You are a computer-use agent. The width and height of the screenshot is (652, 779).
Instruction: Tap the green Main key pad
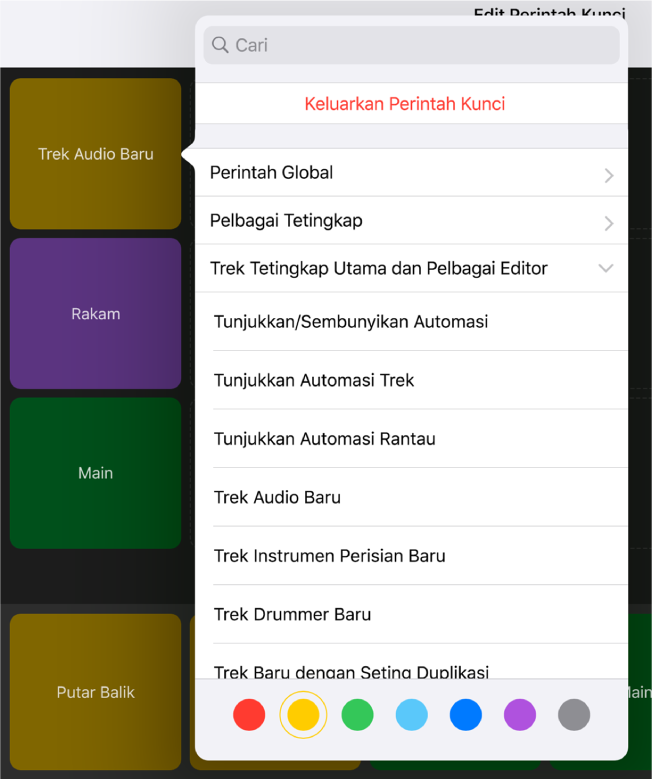coord(95,473)
